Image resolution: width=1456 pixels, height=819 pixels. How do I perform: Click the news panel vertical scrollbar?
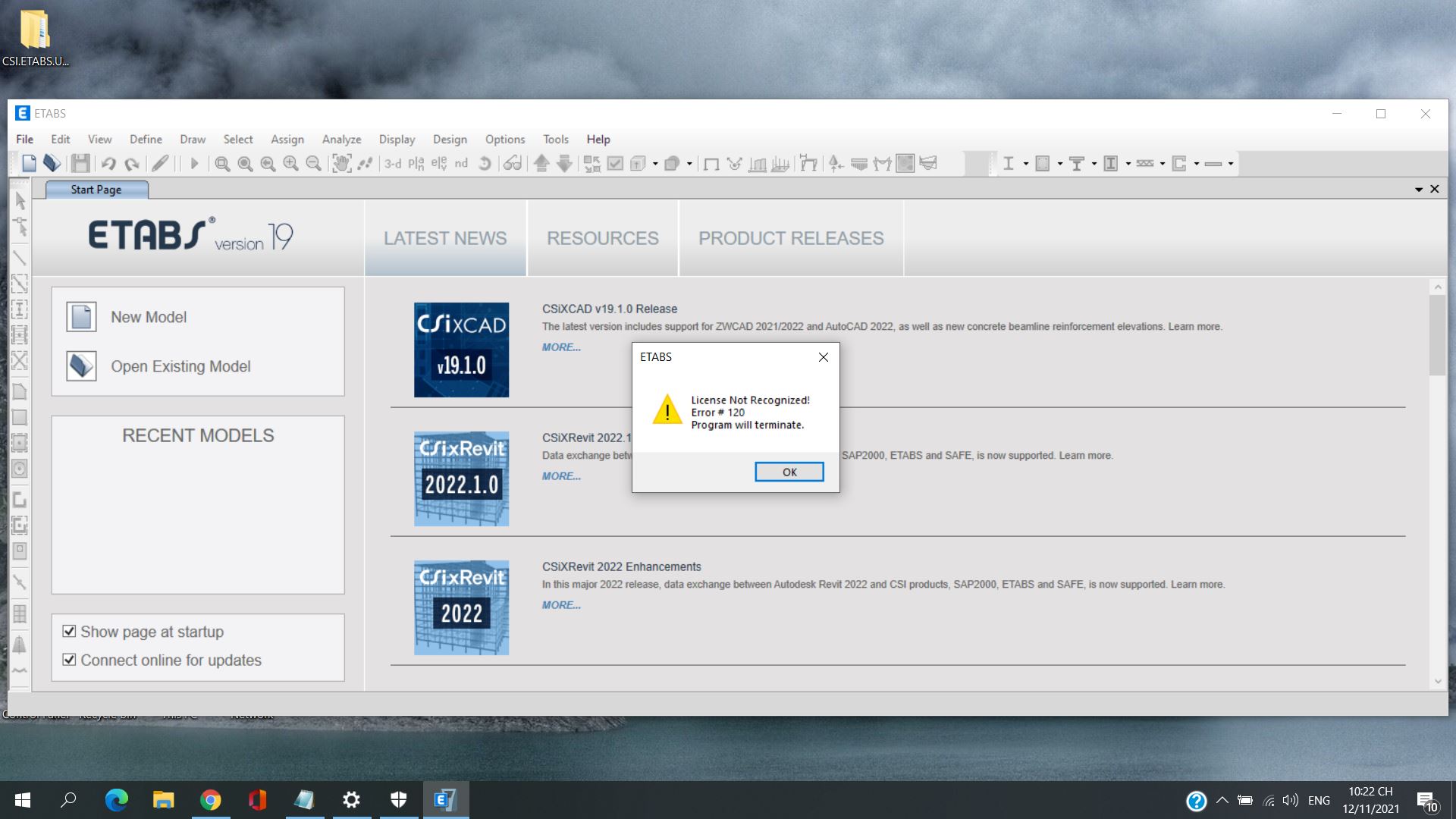1437,334
